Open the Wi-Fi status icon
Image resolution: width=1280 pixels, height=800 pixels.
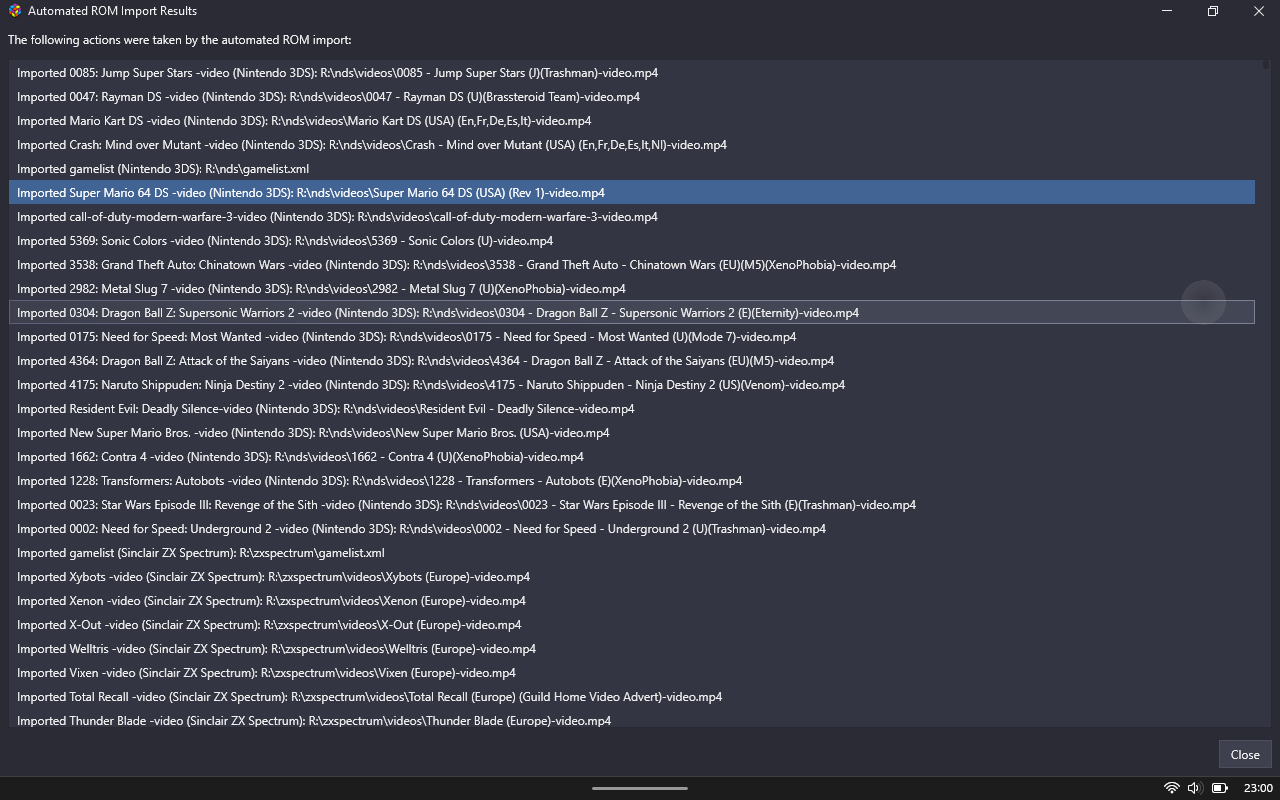[1171, 788]
